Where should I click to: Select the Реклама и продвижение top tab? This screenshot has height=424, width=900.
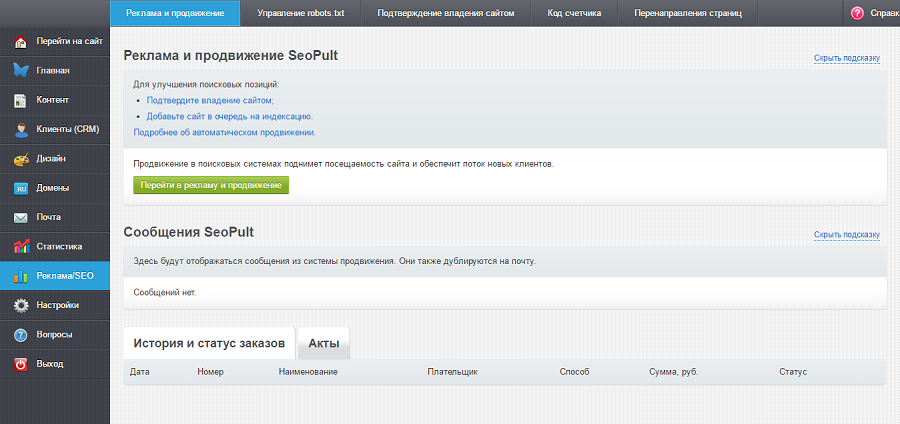point(175,13)
